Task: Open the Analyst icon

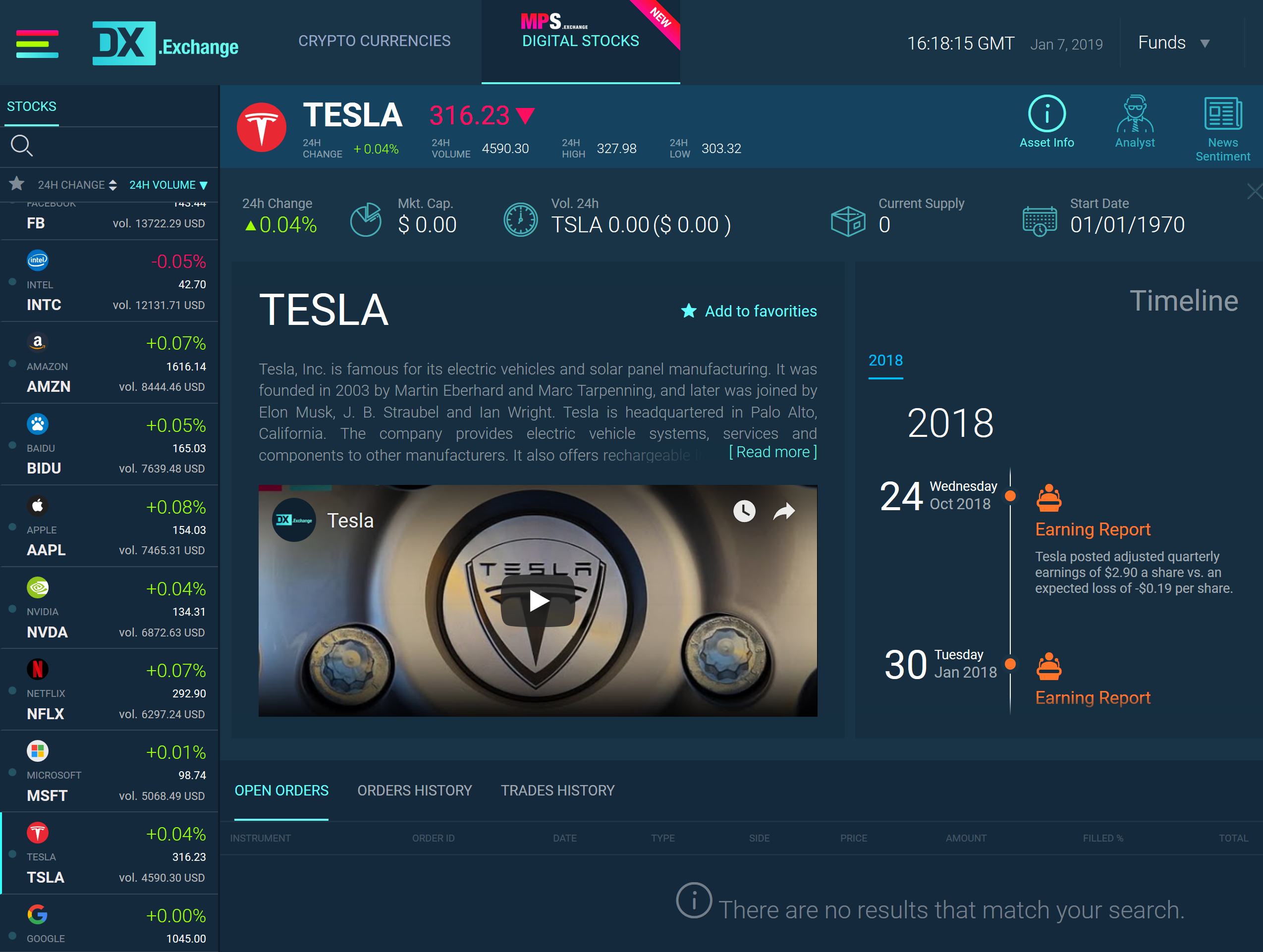Action: pos(1134,114)
